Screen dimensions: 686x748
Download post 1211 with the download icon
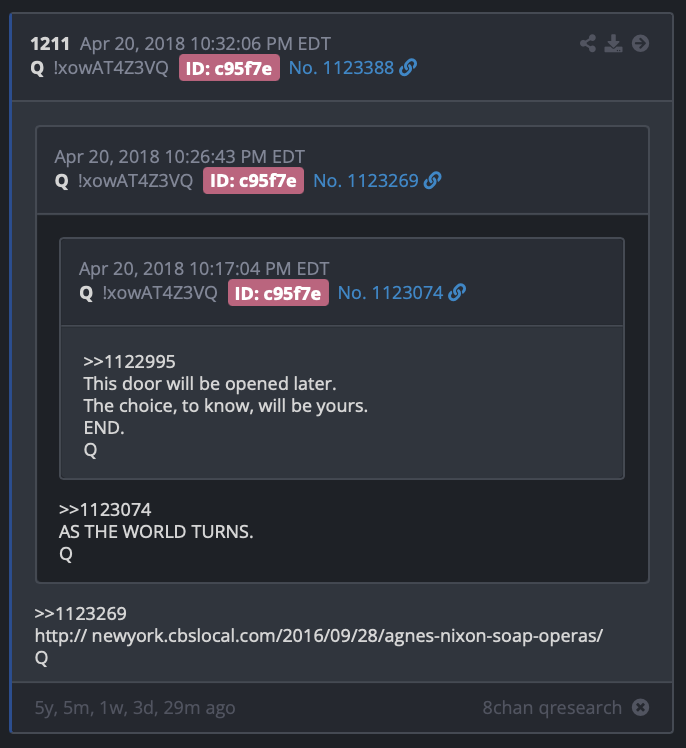pyautogui.click(x=613, y=43)
